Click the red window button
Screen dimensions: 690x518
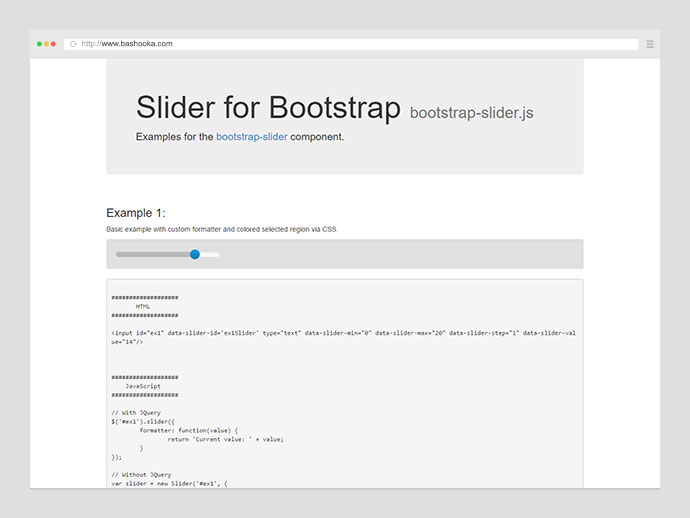[x=53, y=44]
